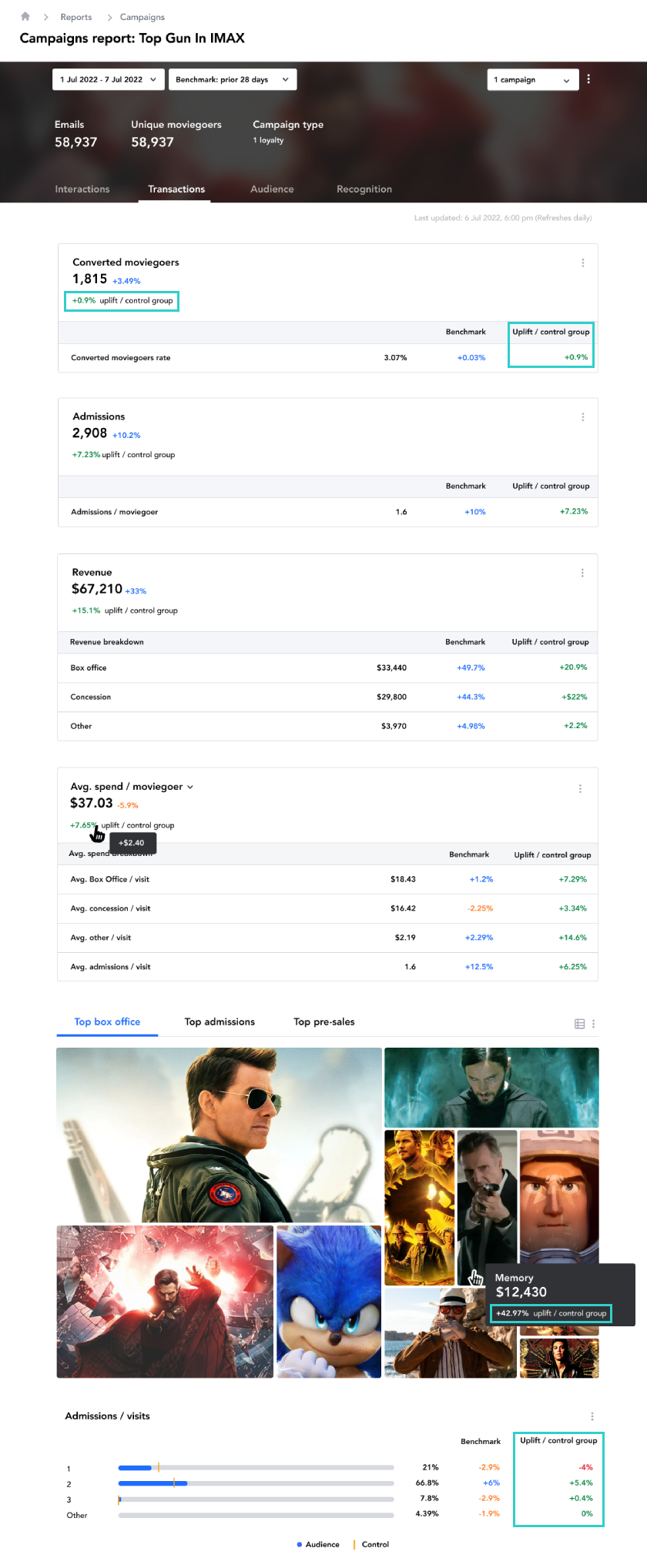
Task: Click the progress bar for 3 visits
Action: click(x=256, y=1499)
